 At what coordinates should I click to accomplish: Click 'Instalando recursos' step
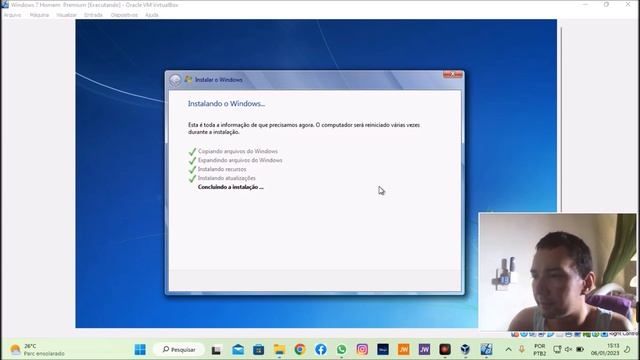pos(222,169)
